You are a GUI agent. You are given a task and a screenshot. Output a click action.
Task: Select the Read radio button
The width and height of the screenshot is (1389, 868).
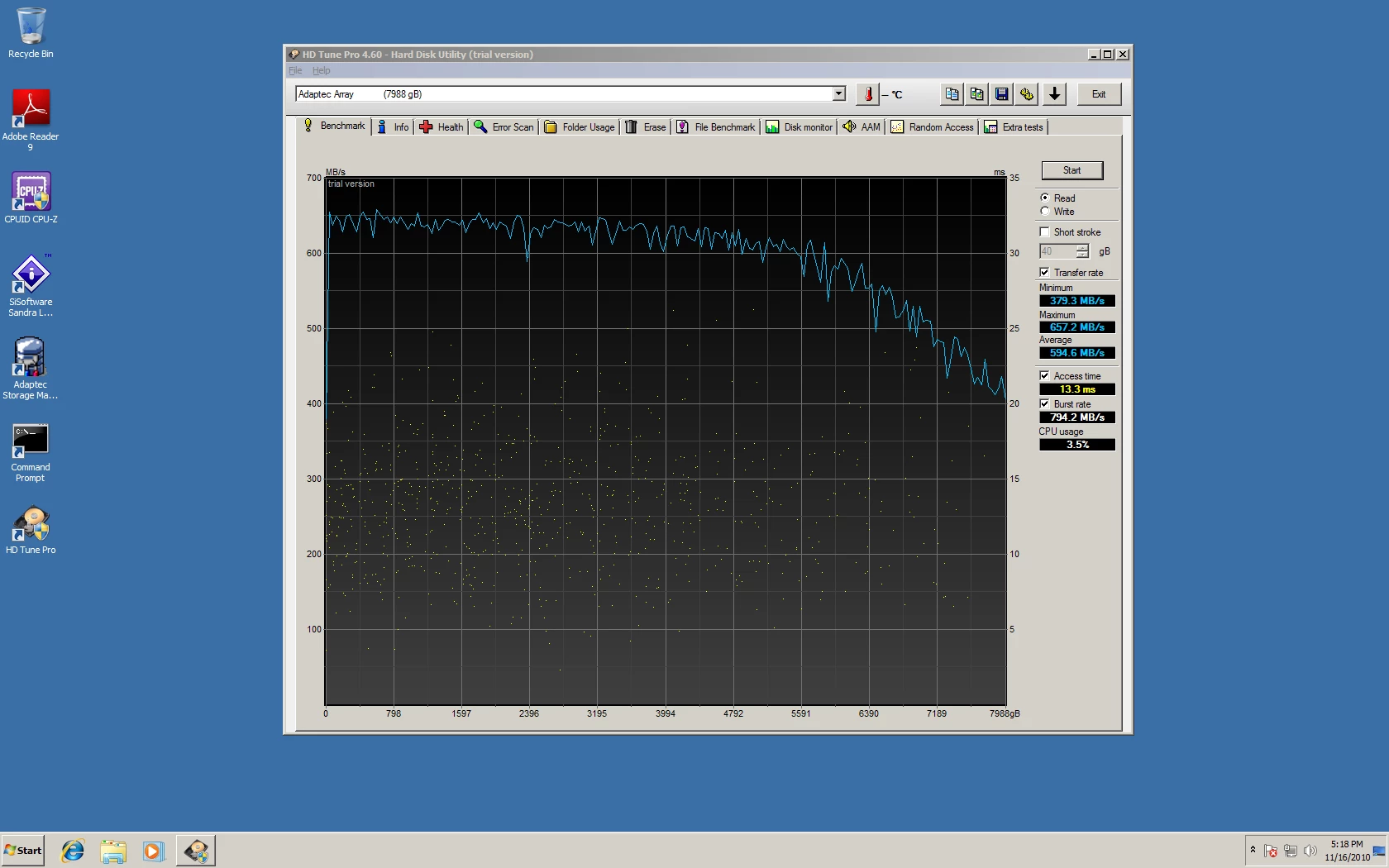point(1045,198)
